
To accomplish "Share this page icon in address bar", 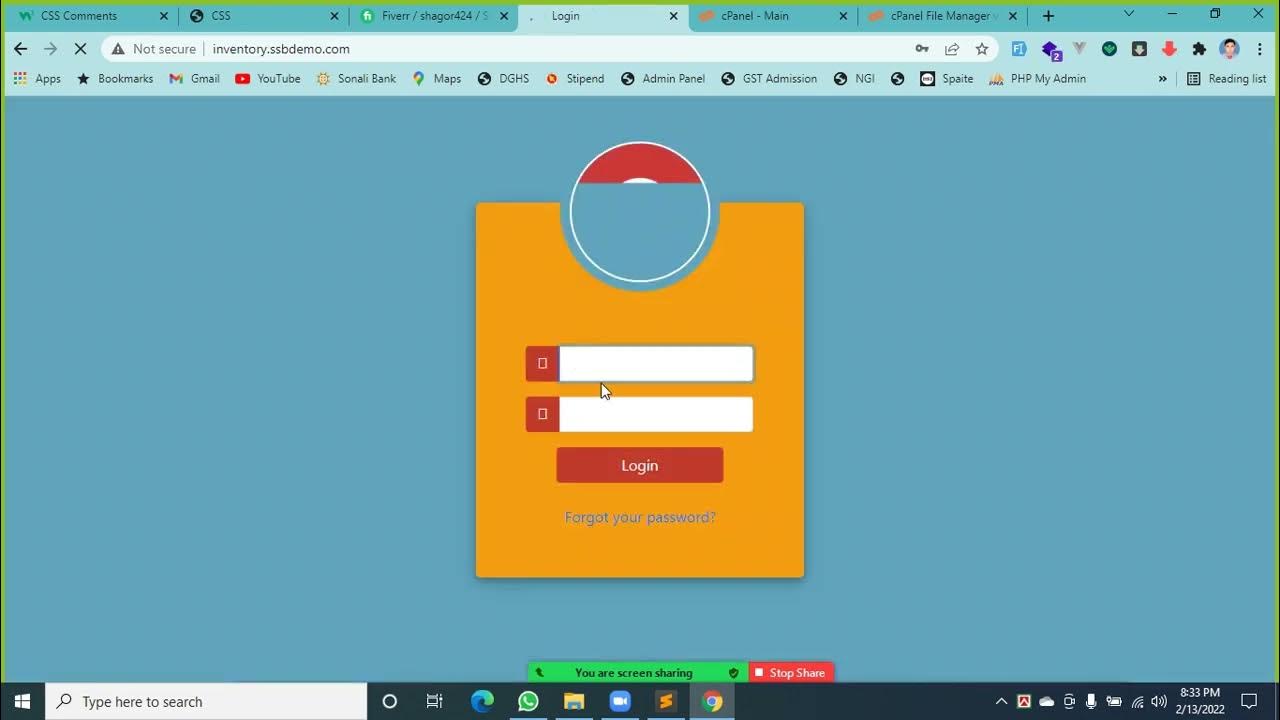I will click(952, 49).
